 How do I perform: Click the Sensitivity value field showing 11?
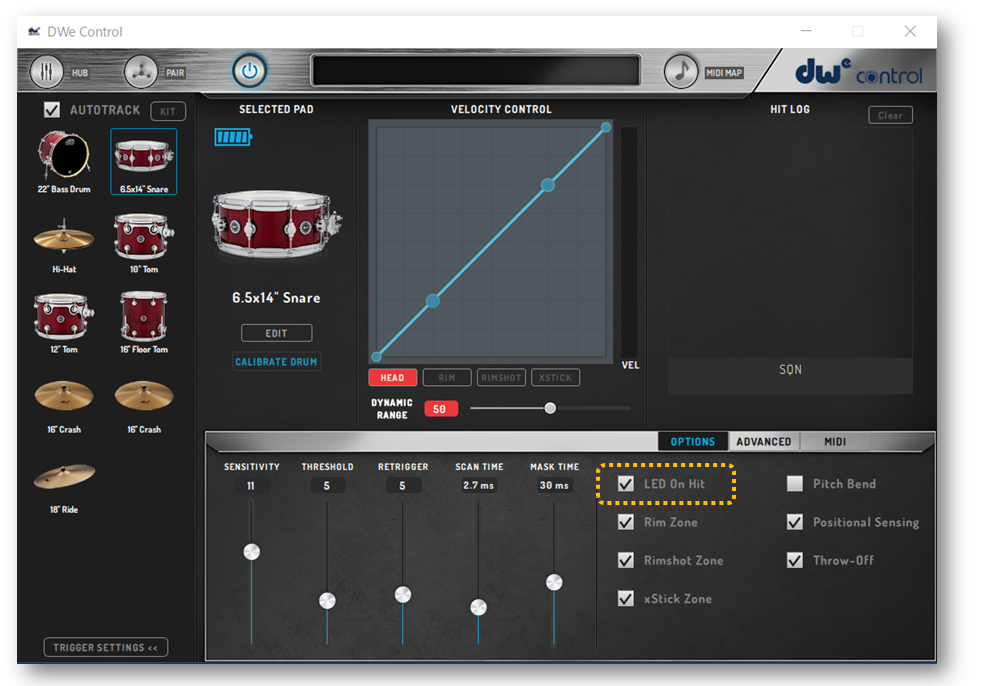point(251,486)
